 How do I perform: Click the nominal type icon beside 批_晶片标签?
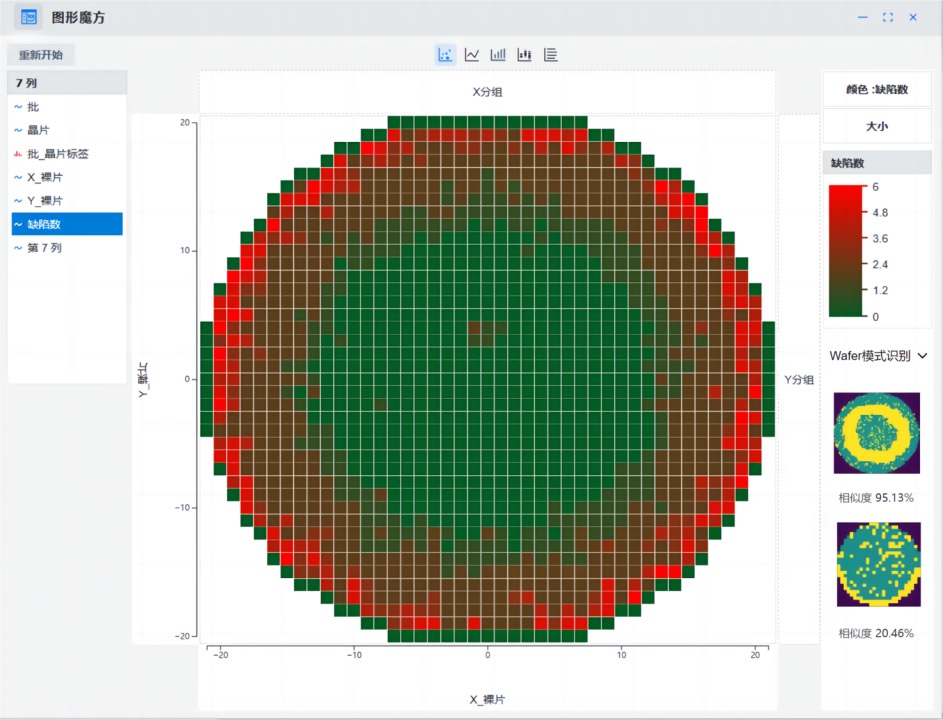pyautogui.click(x=18, y=154)
